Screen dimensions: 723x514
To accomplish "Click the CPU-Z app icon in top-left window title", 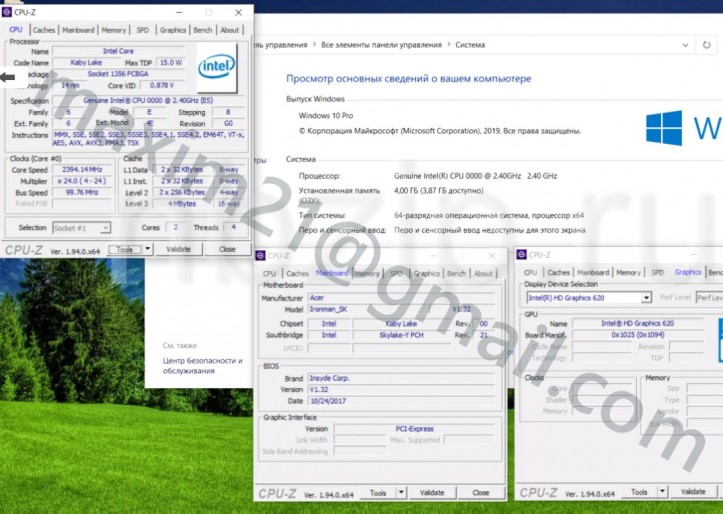I will pyautogui.click(x=7, y=12).
